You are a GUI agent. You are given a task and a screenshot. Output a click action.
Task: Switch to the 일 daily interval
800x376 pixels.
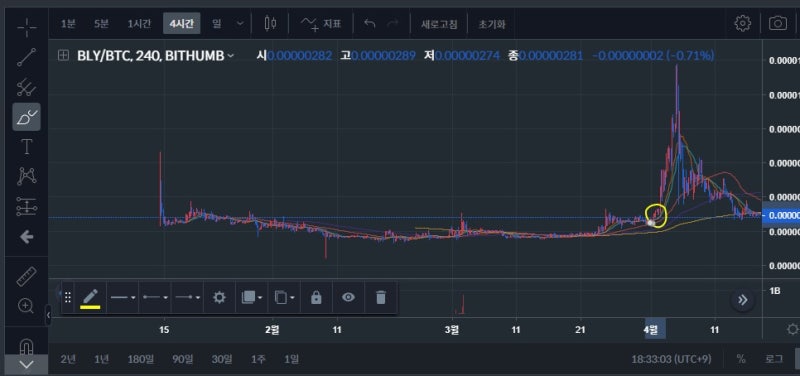[x=216, y=24]
